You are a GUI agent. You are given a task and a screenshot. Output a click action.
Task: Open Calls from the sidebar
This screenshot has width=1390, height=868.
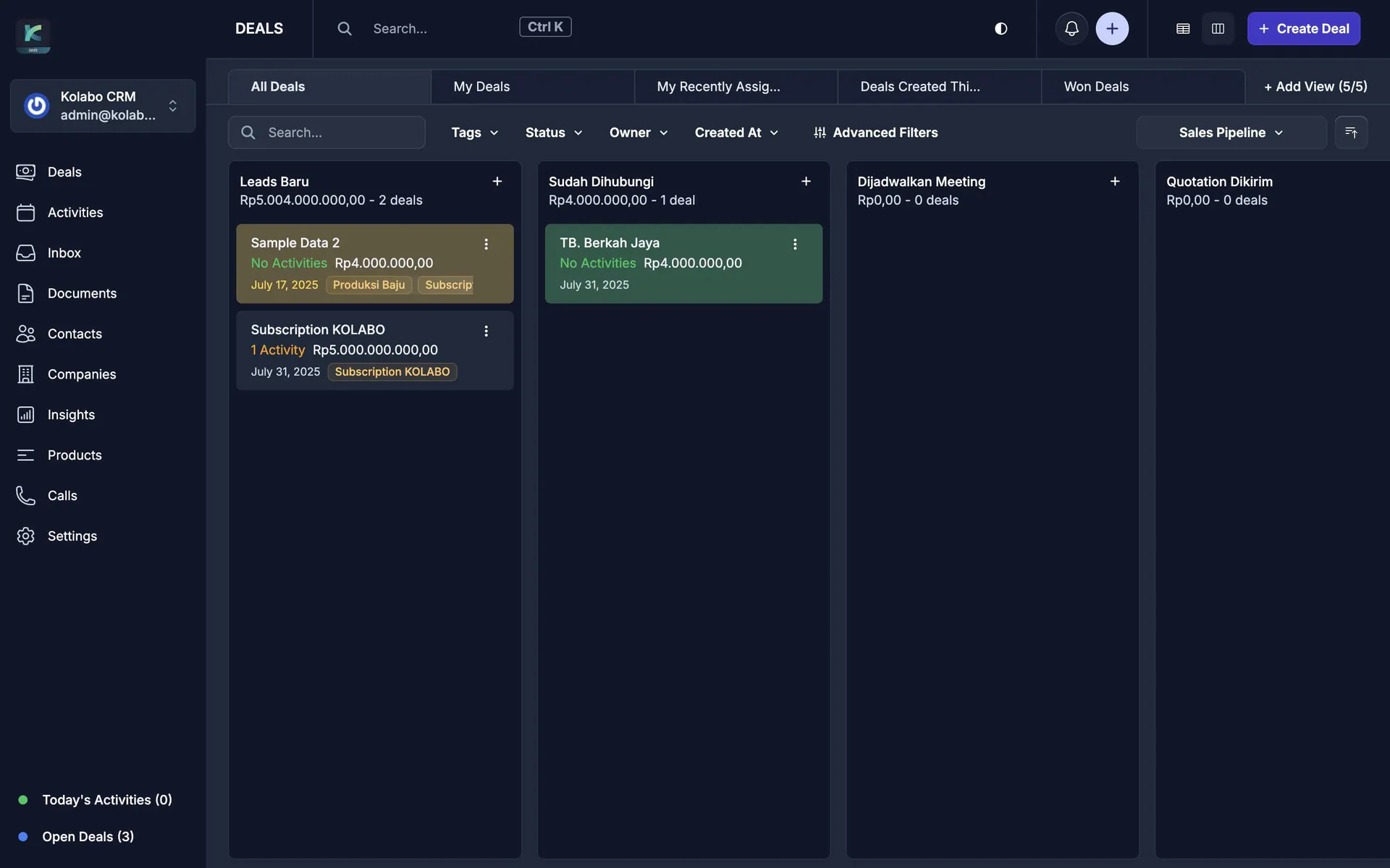click(62, 495)
